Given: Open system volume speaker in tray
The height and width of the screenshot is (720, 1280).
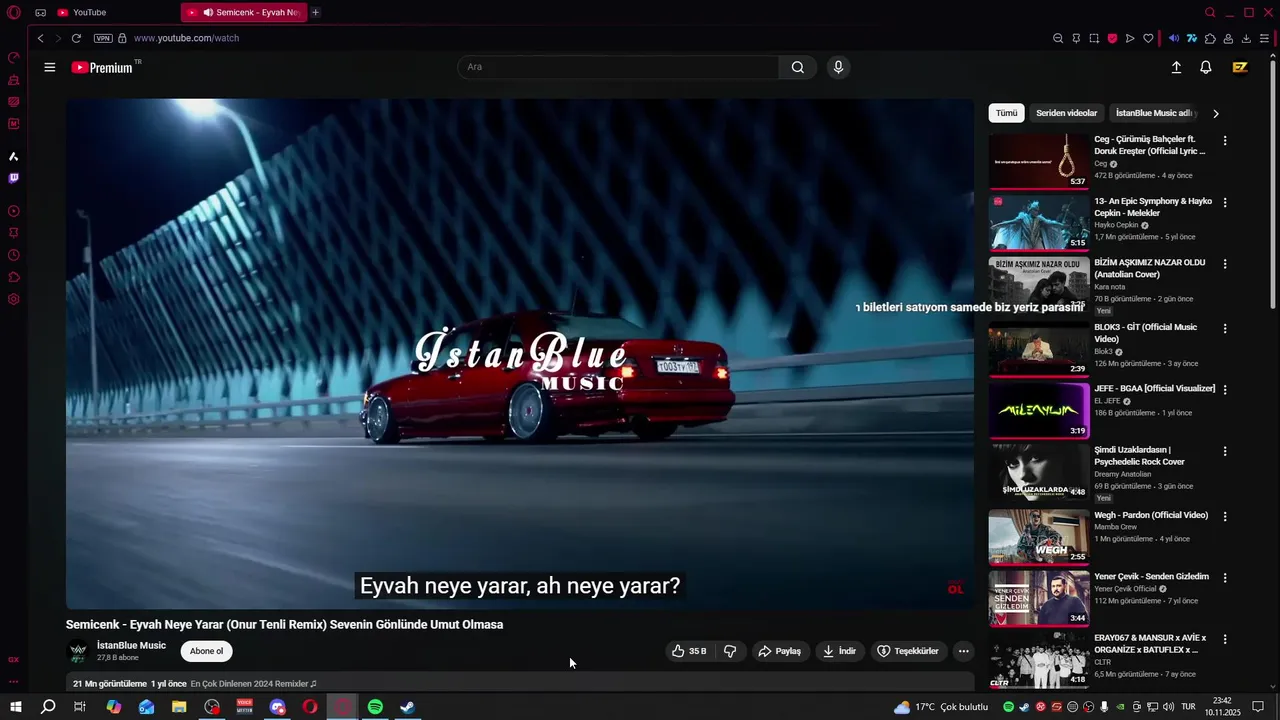Looking at the screenshot, I should (1170, 707).
